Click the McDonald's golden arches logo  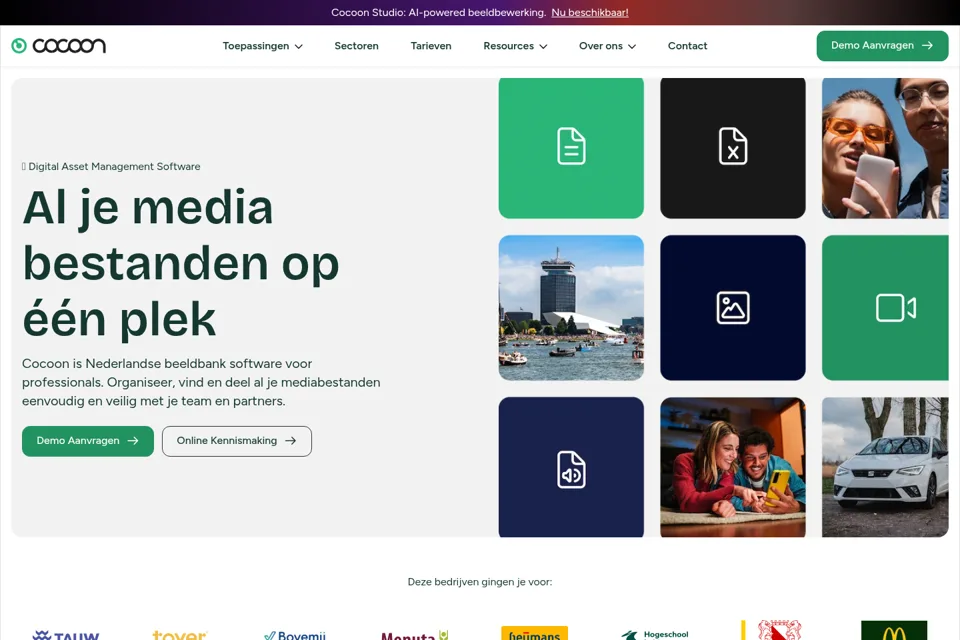pyautogui.click(x=894, y=630)
